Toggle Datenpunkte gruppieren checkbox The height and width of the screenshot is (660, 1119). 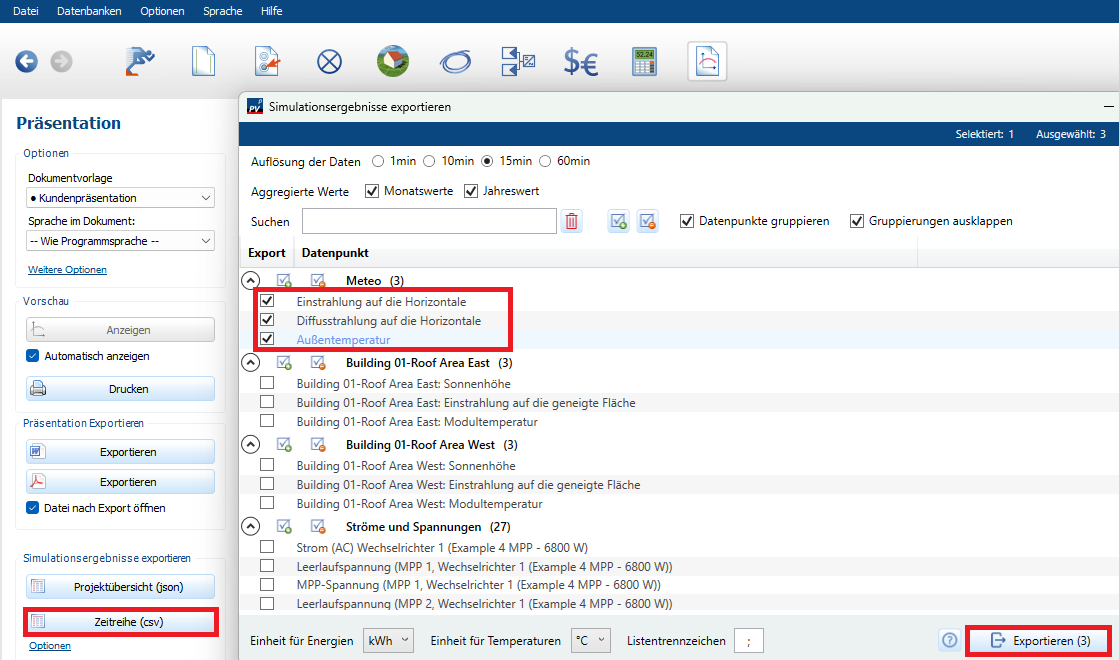pyautogui.click(x=687, y=221)
